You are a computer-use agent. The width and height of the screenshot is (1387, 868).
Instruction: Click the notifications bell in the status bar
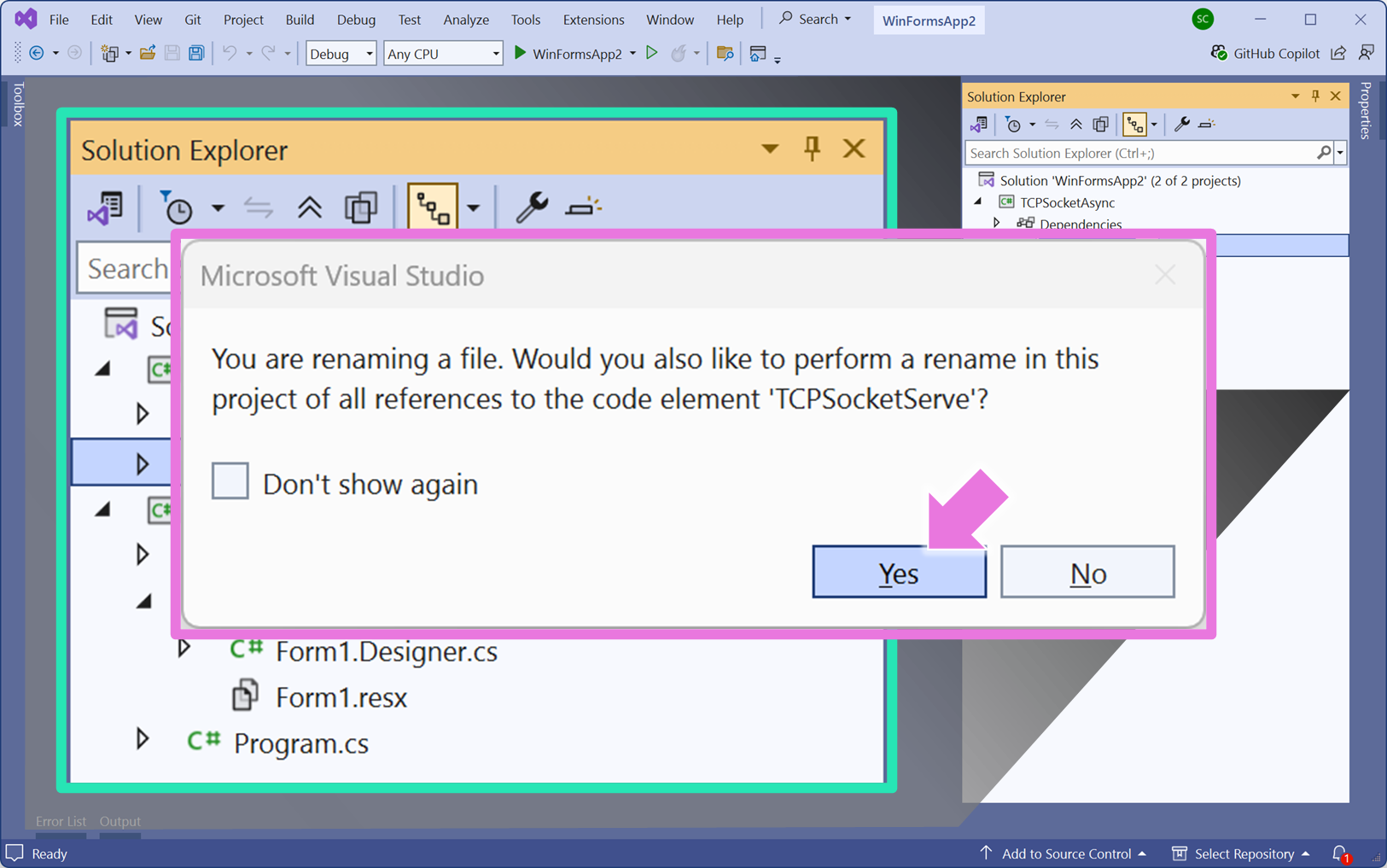coord(1340,853)
